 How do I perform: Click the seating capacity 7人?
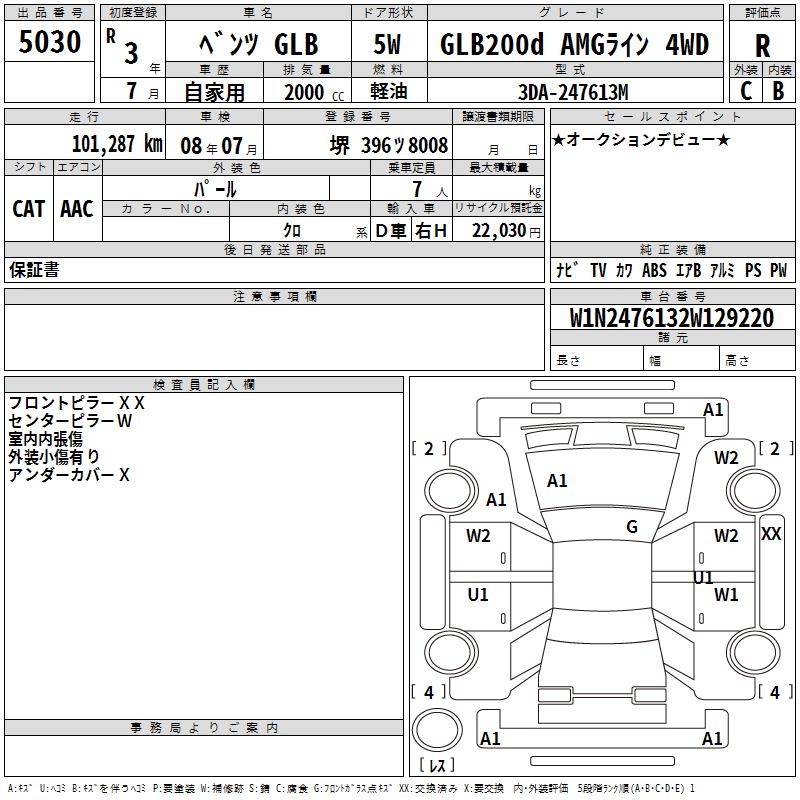(429, 189)
